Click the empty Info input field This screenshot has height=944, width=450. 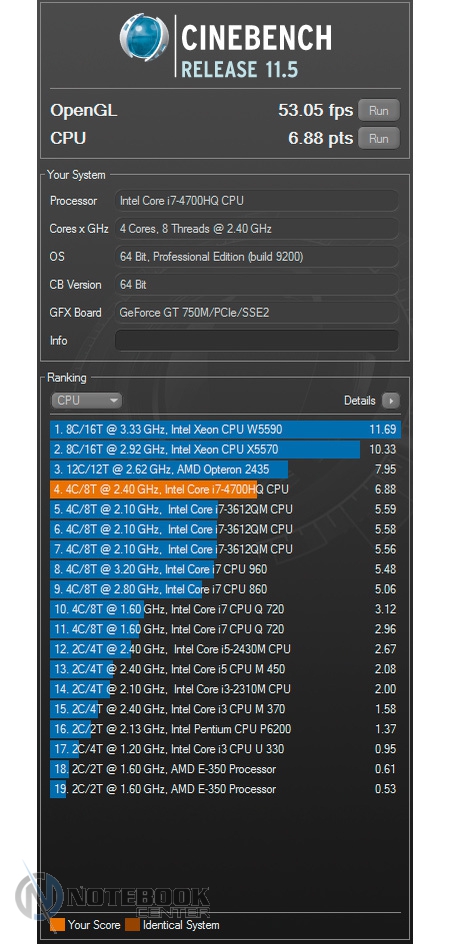pos(257,340)
